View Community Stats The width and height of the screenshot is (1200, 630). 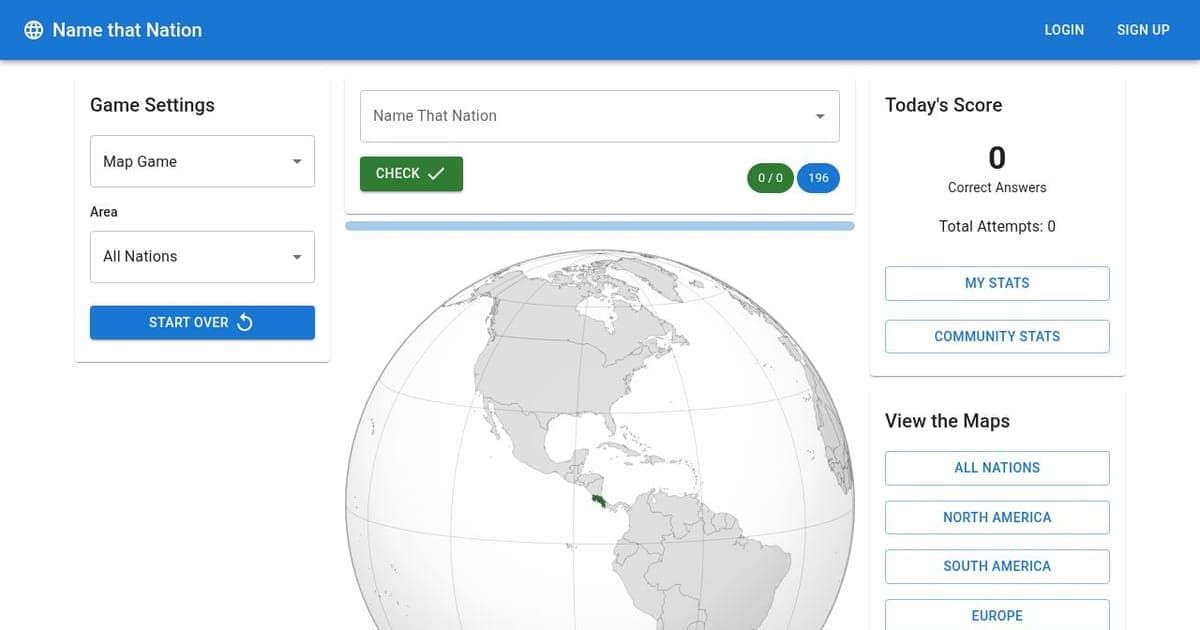997,336
